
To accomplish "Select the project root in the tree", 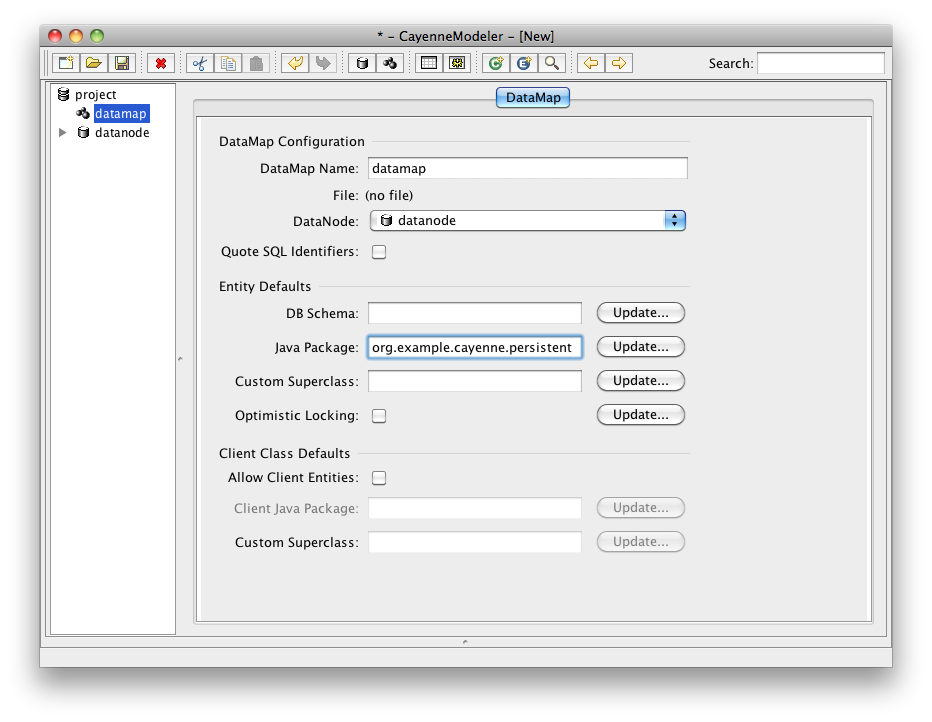I will coord(95,95).
